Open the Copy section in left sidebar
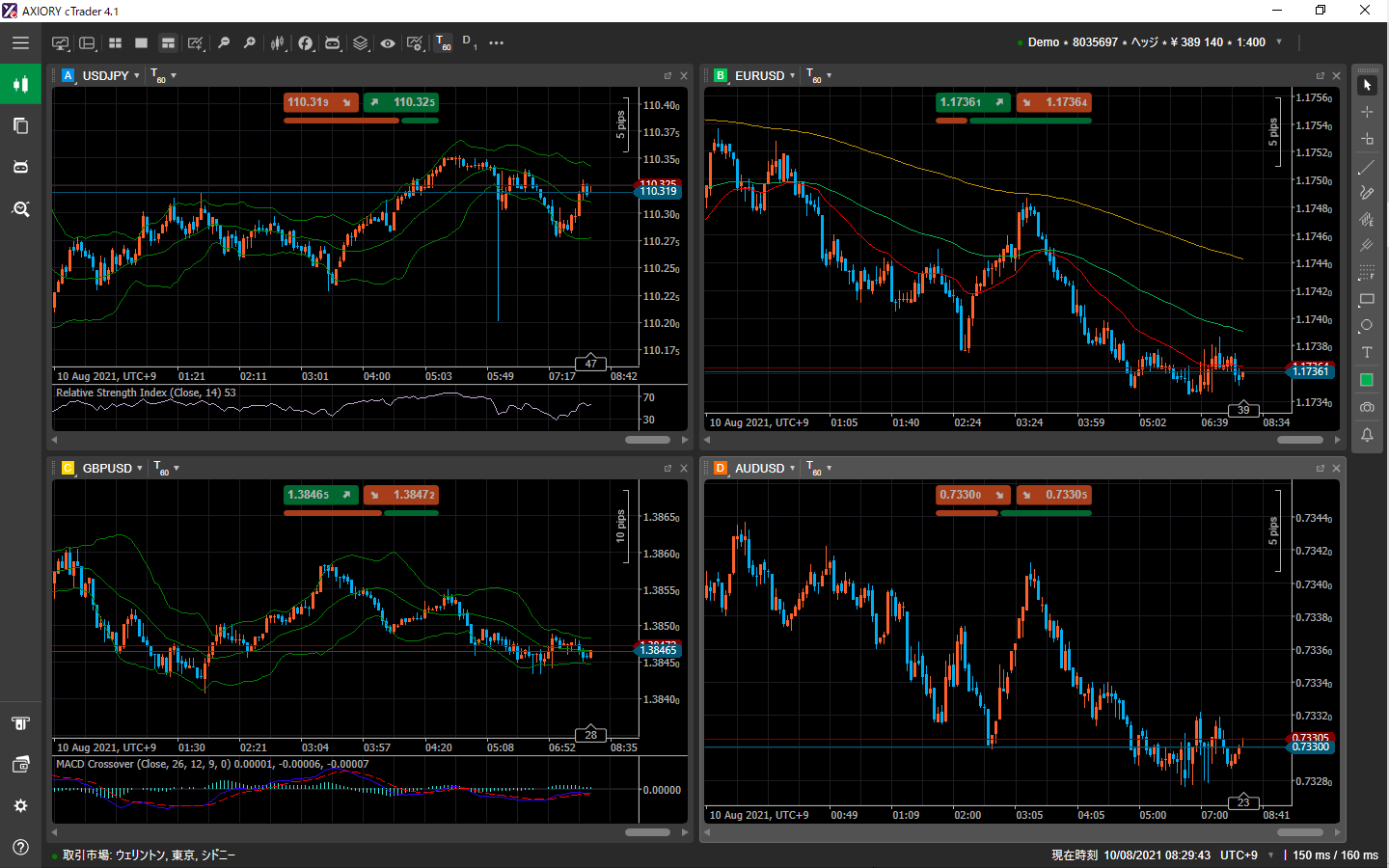This screenshot has width=1389, height=868. click(x=20, y=125)
